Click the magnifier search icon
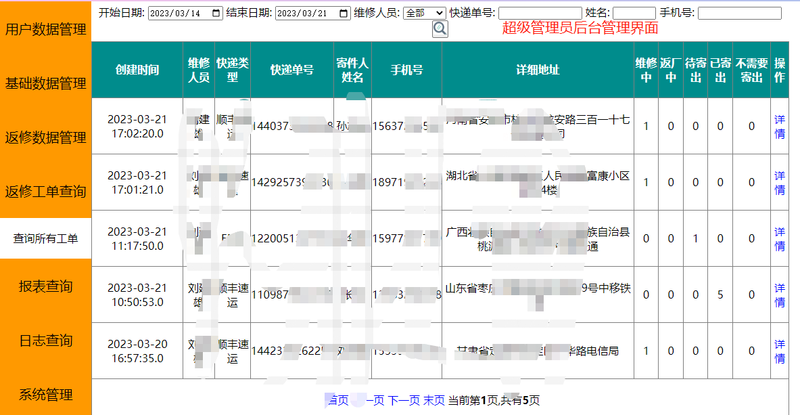Screen dimensions: 800x415 pyautogui.click(x=440, y=29)
